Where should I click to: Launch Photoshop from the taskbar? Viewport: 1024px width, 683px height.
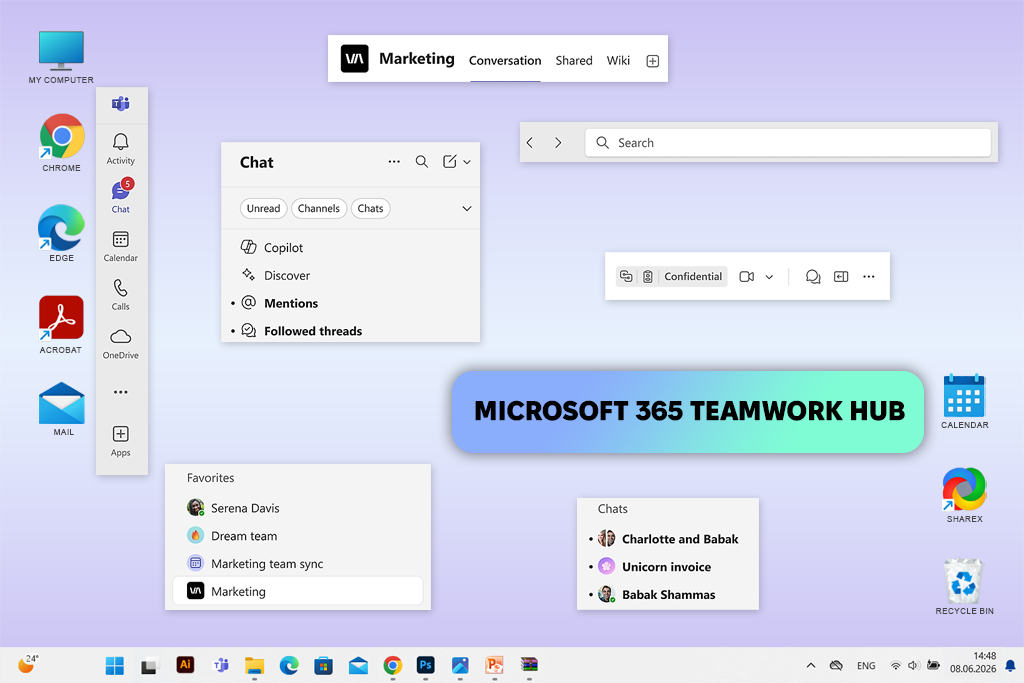(x=425, y=665)
